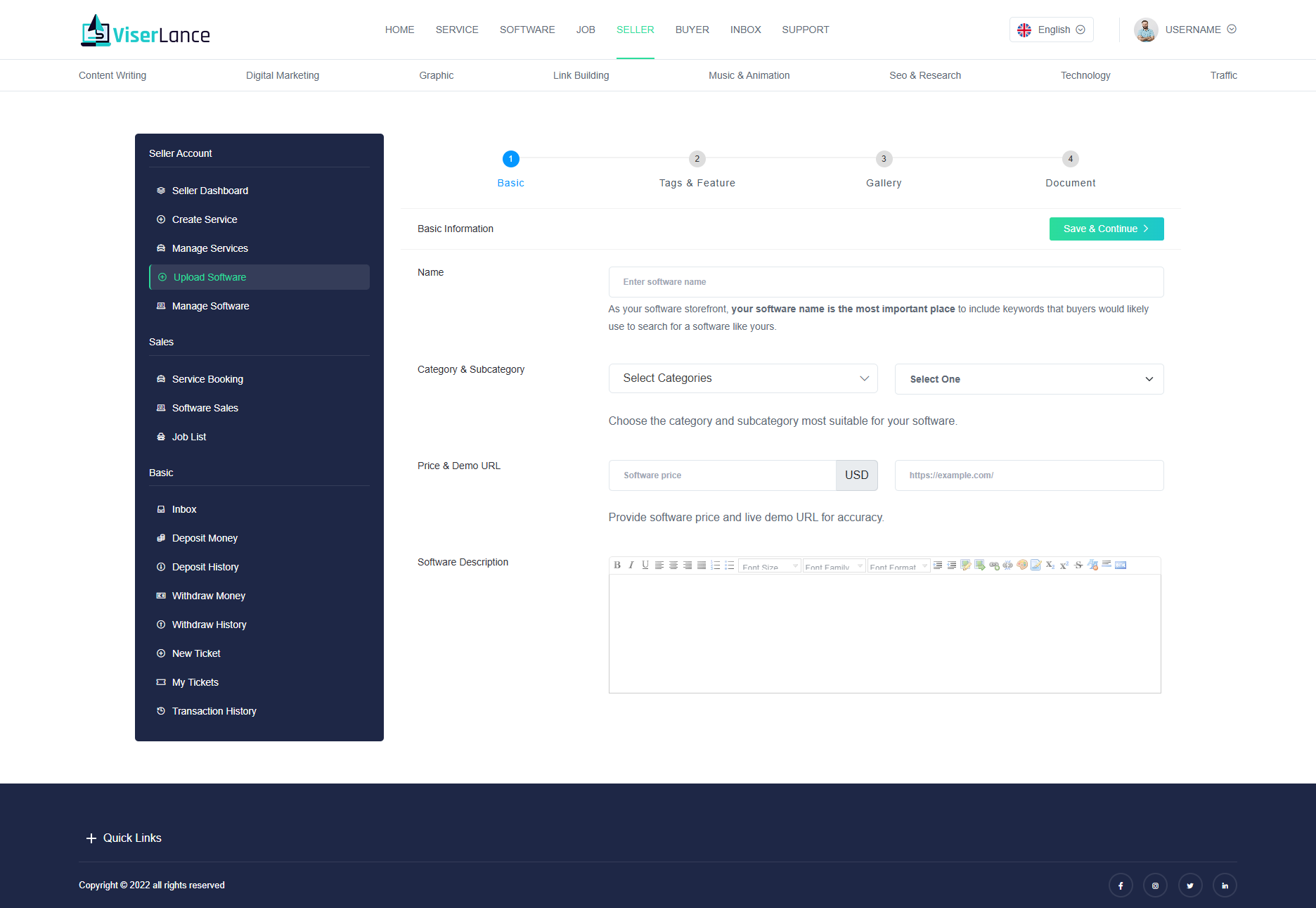Toggle italic in the description editor

pos(631,565)
